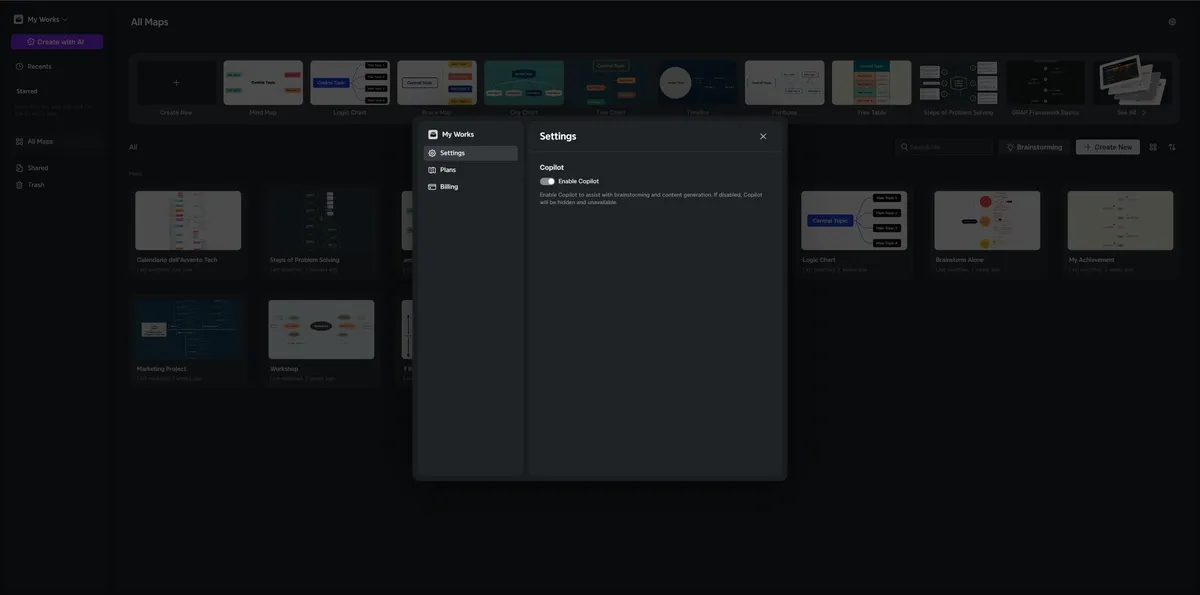Open the Workshop map
1200x595 pixels.
(321, 341)
